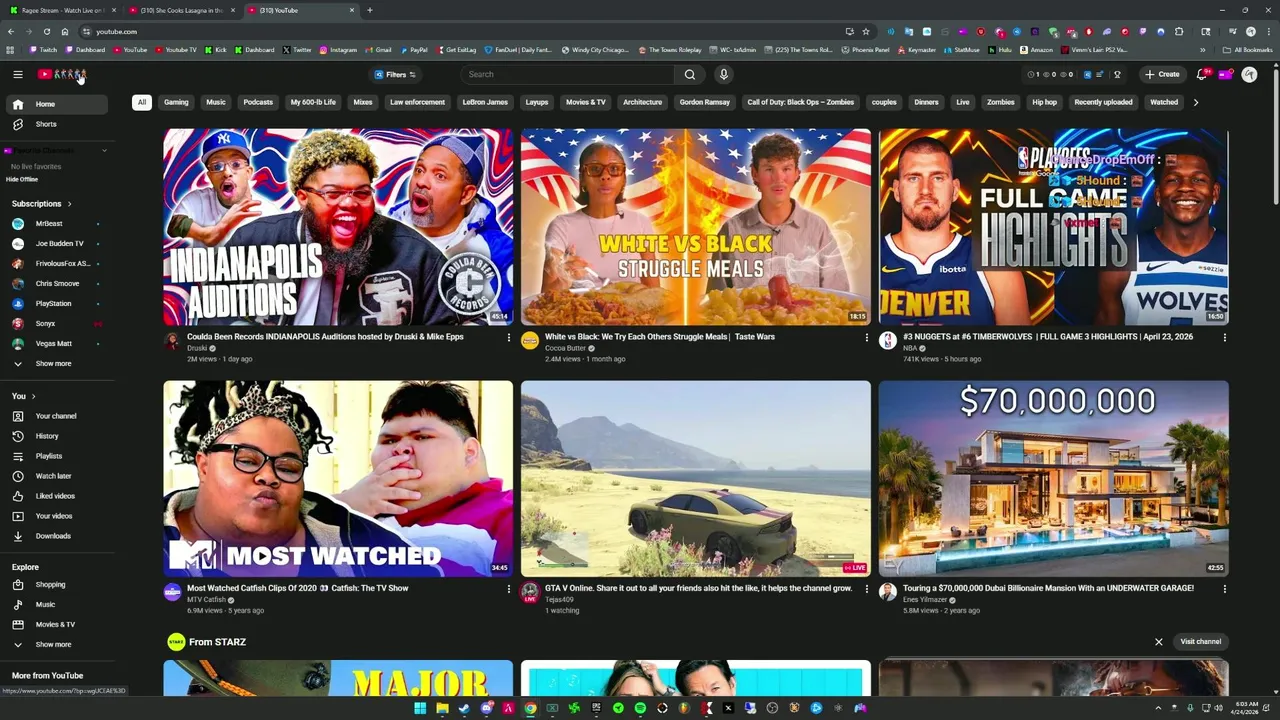Screen dimensions: 1280x720
Task: Open options for Druski Indianapolis Auditions video
Action: 508,337
